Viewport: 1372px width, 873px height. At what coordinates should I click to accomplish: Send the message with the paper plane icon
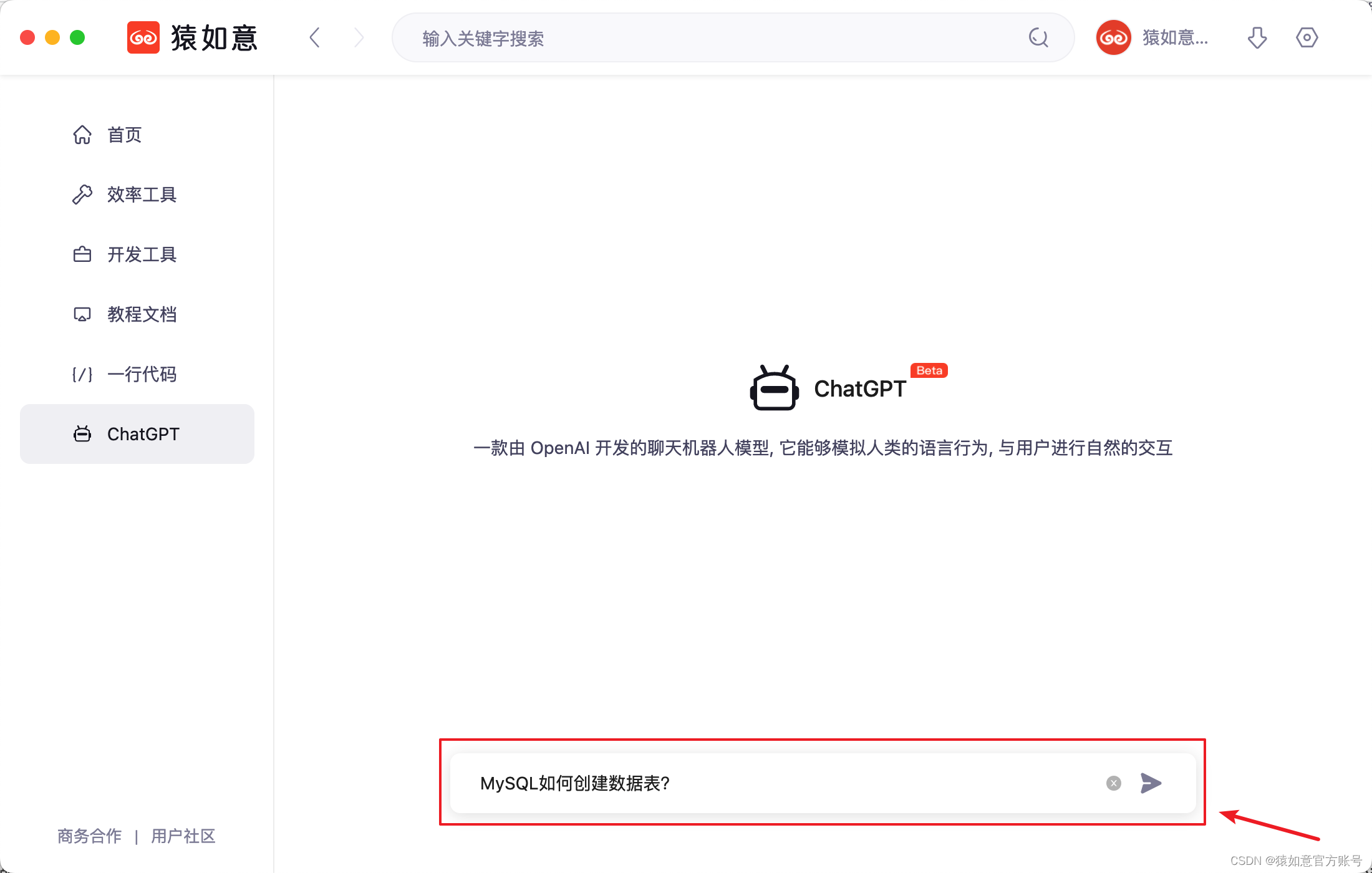coord(1151,783)
